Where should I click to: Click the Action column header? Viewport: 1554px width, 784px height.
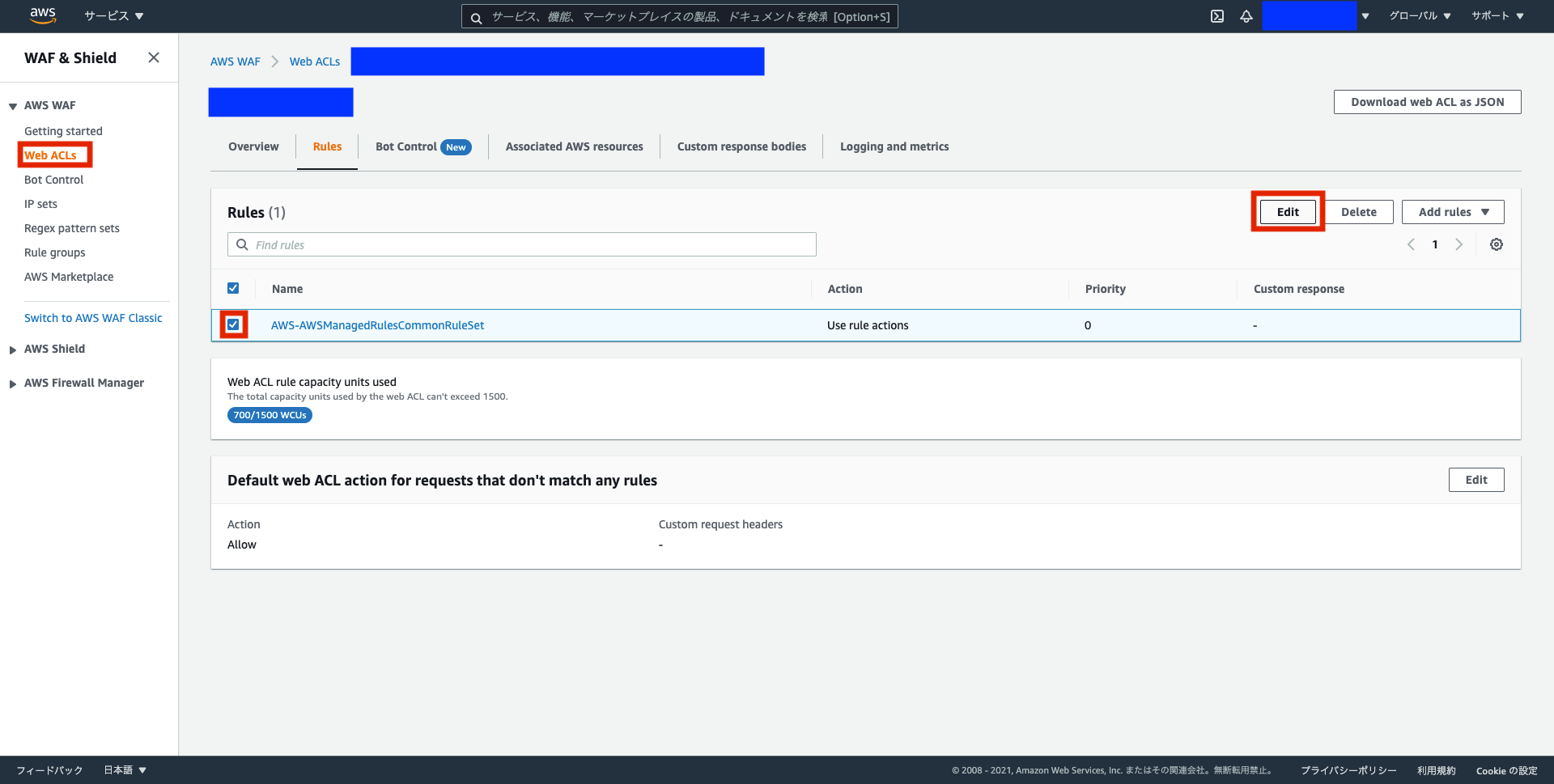pyautogui.click(x=845, y=289)
